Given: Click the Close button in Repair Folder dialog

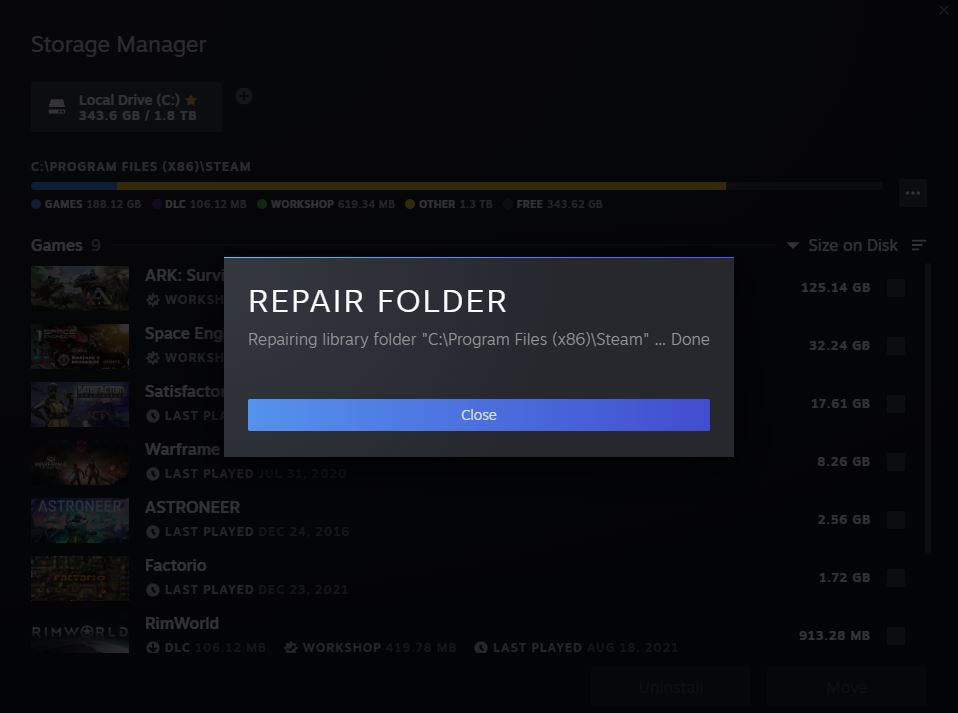Looking at the screenshot, I should click(478, 415).
